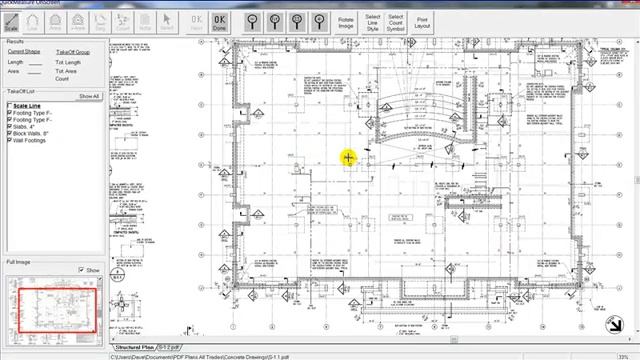The image size is (640, 360).
Task: Open Select Count Symbol
Action: coord(396,22)
